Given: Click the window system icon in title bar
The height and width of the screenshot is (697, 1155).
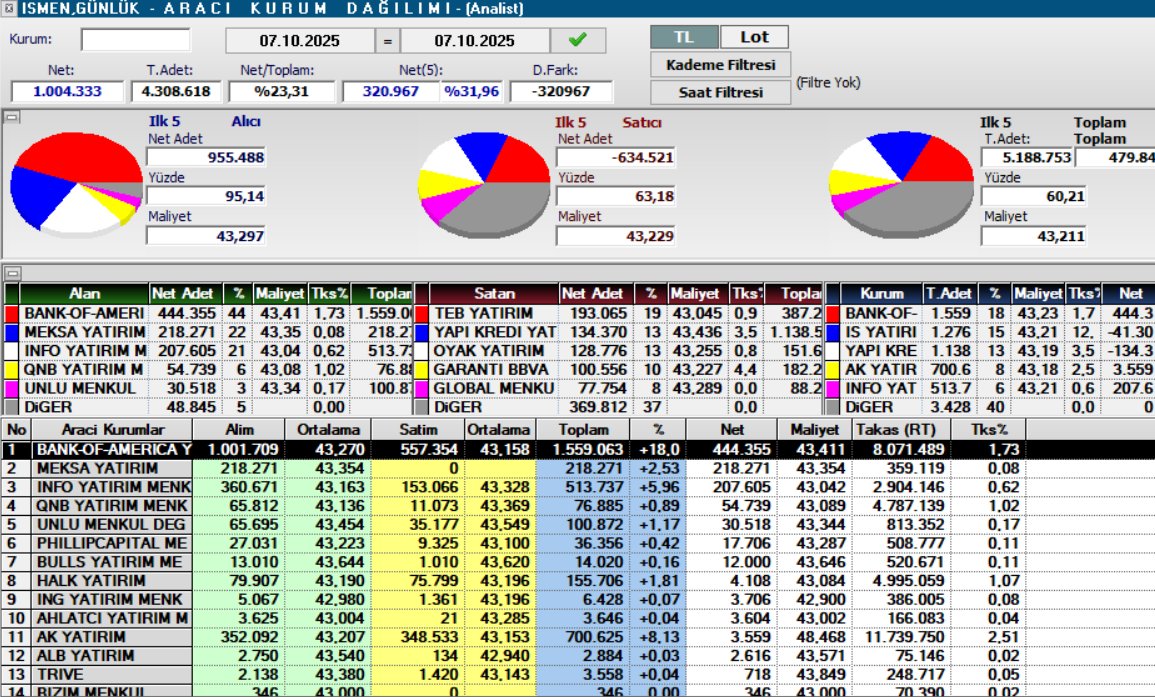Looking at the screenshot, I should pyautogui.click(x=8, y=8).
